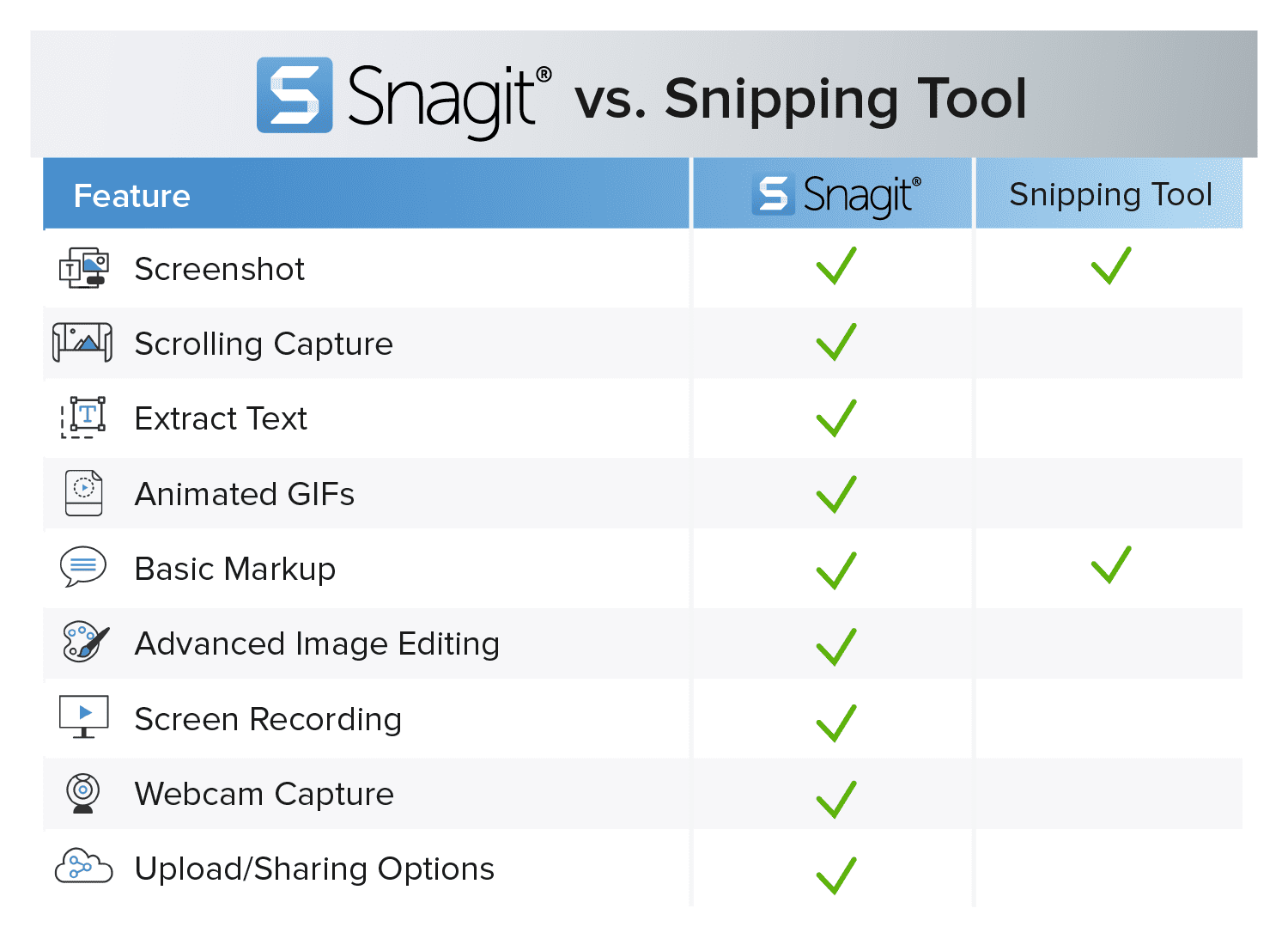The image size is (1288, 945).
Task: Click the Upload/Sharing Options label
Action: 314,869
